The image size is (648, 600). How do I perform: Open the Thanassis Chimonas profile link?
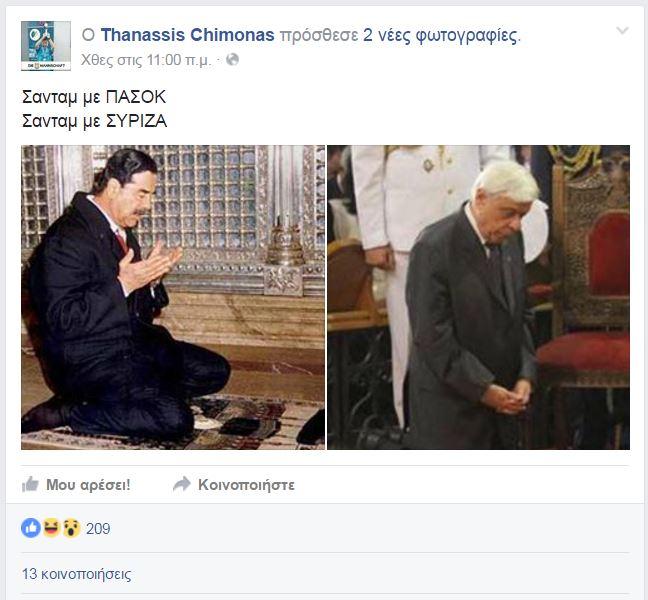coord(188,35)
